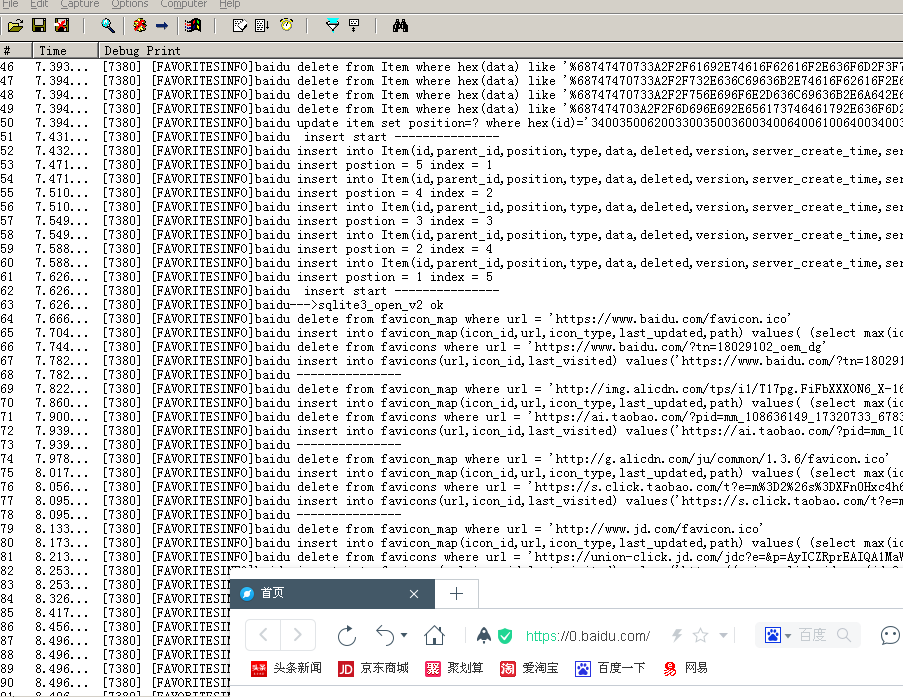
Task: Click the undo restore-tab arrow icon
Action: point(385,636)
